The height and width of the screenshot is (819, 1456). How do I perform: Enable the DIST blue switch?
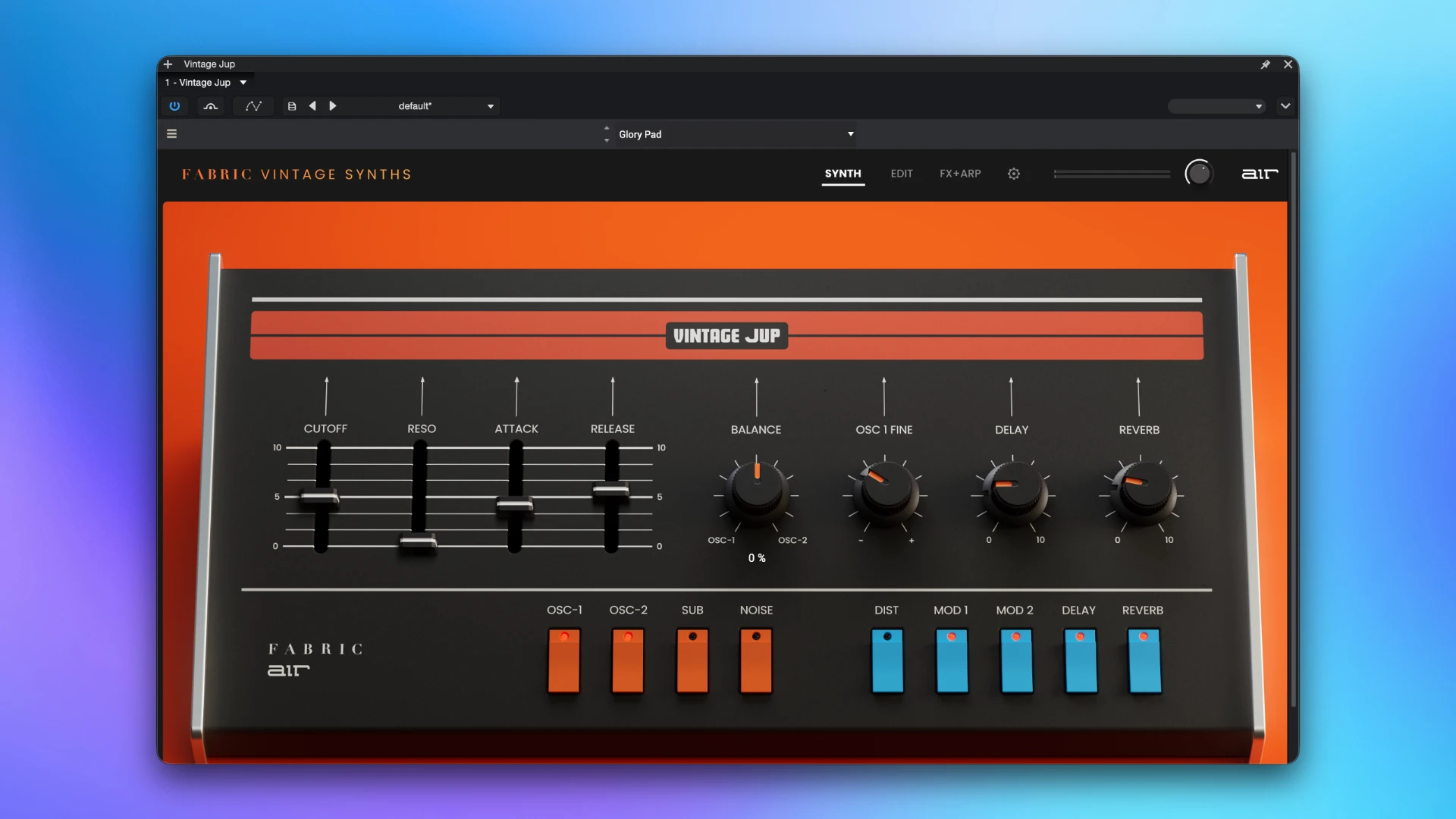click(887, 661)
